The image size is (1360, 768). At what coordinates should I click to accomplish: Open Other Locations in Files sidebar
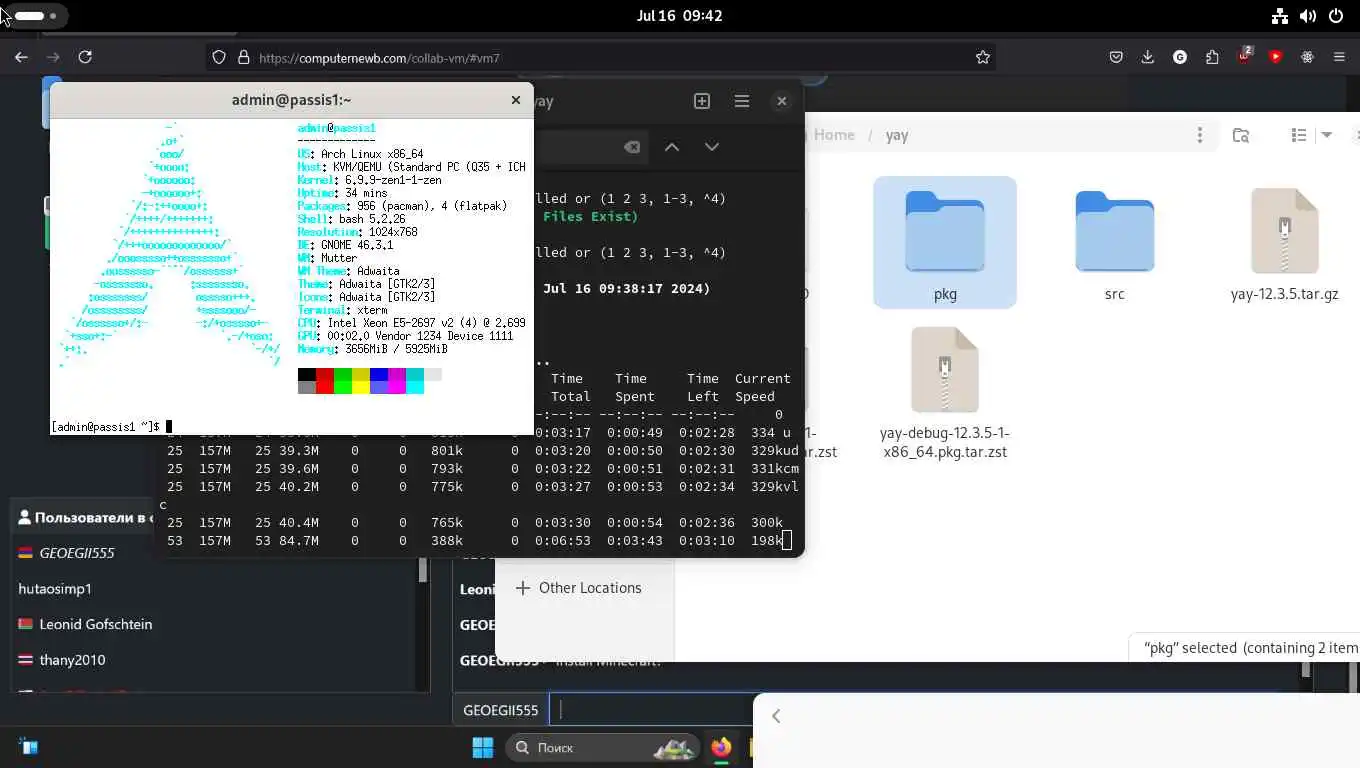pos(578,588)
